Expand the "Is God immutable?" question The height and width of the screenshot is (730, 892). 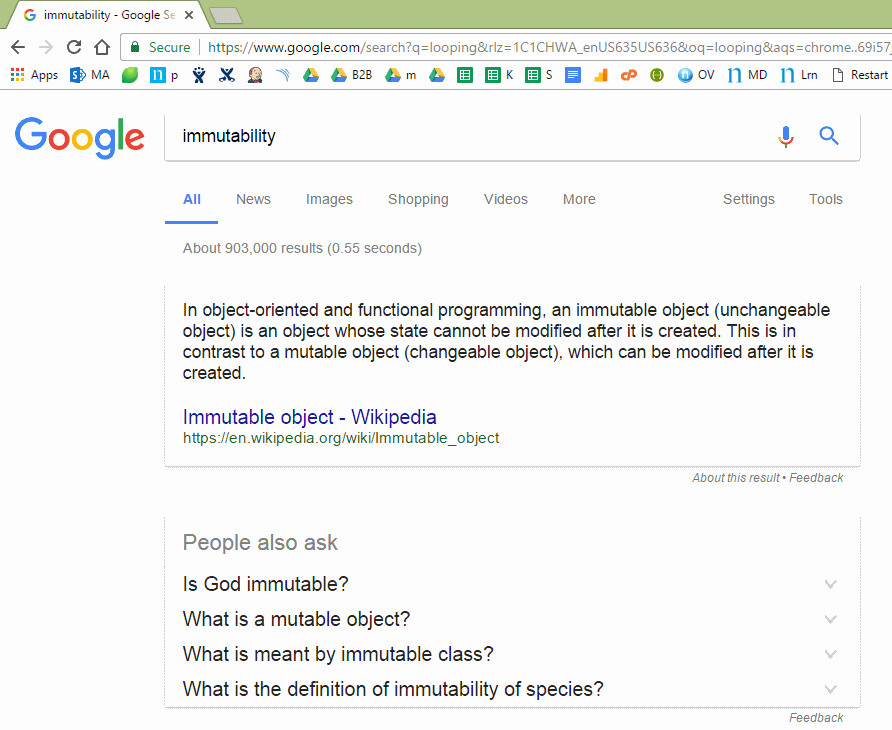coord(511,584)
